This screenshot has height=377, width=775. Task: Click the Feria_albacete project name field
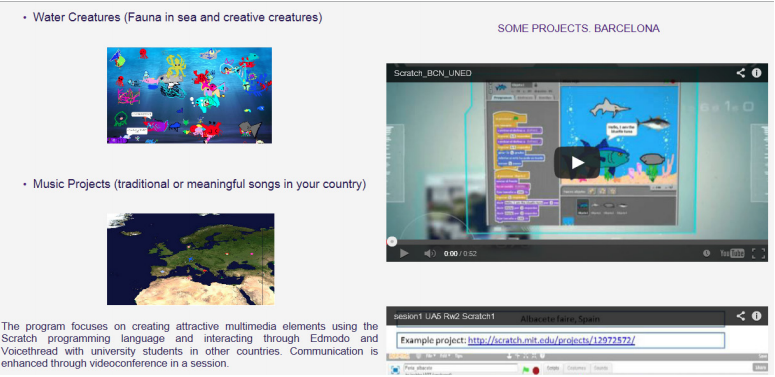(x=460, y=368)
